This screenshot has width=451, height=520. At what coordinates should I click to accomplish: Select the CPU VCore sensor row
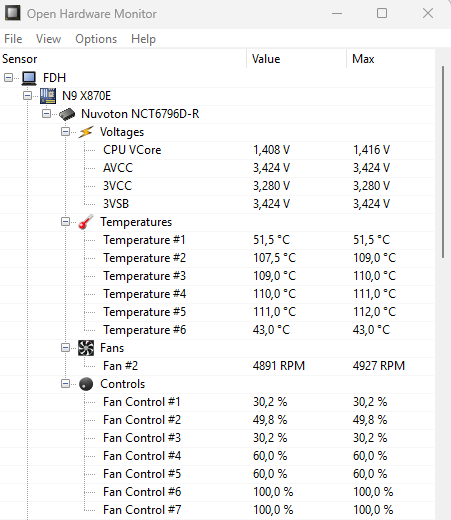pos(217,150)
